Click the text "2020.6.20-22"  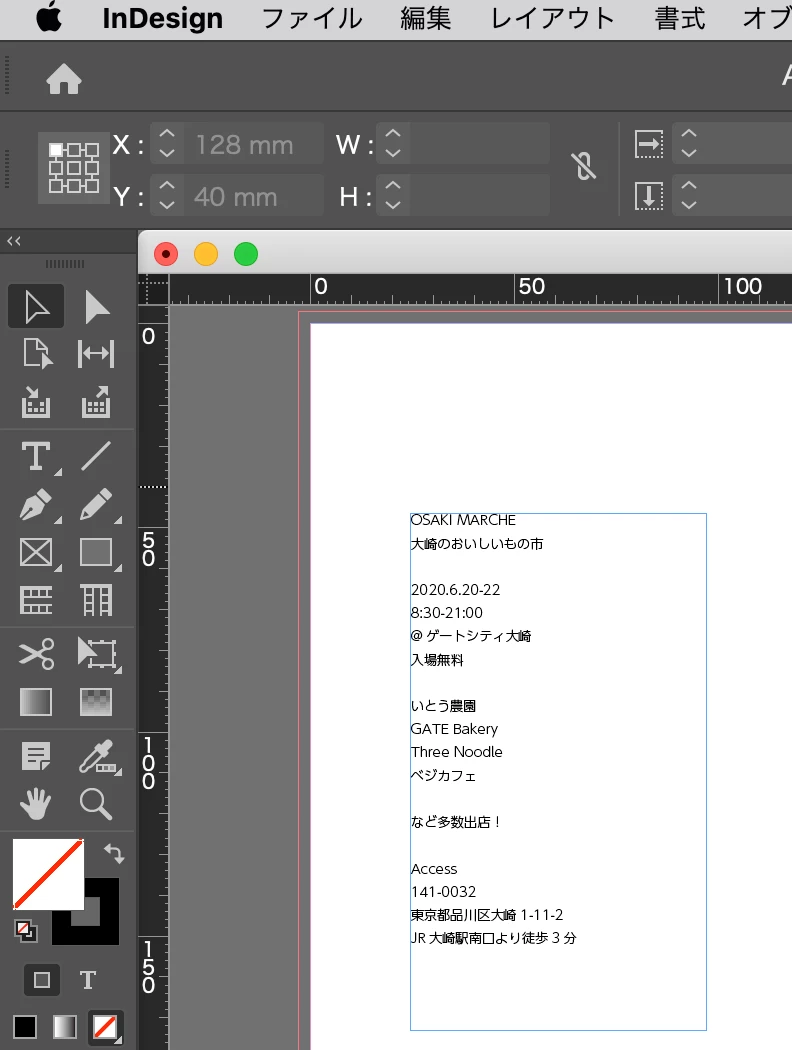(456, 590)
